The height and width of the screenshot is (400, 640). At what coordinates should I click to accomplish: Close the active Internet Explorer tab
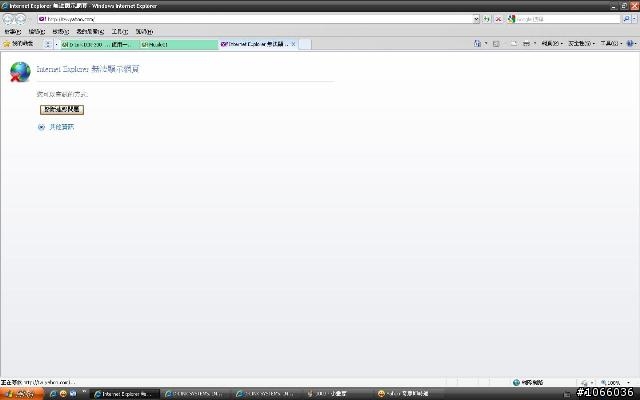293,44
